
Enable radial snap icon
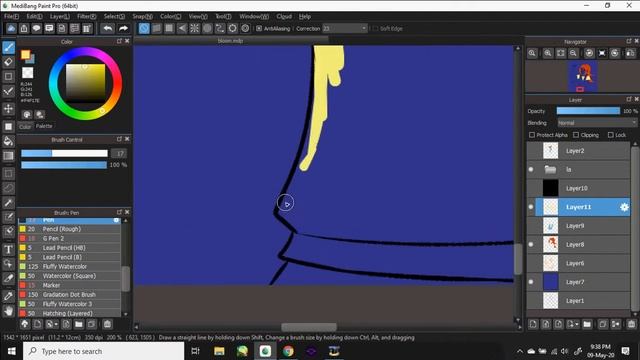[x=195, y=28]
